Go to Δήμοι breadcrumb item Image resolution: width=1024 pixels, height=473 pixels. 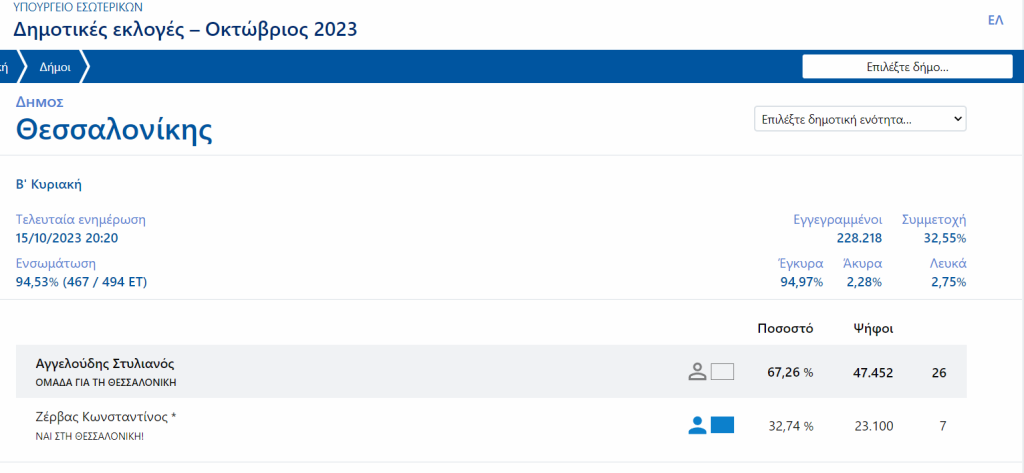click(x=55, y=67)
